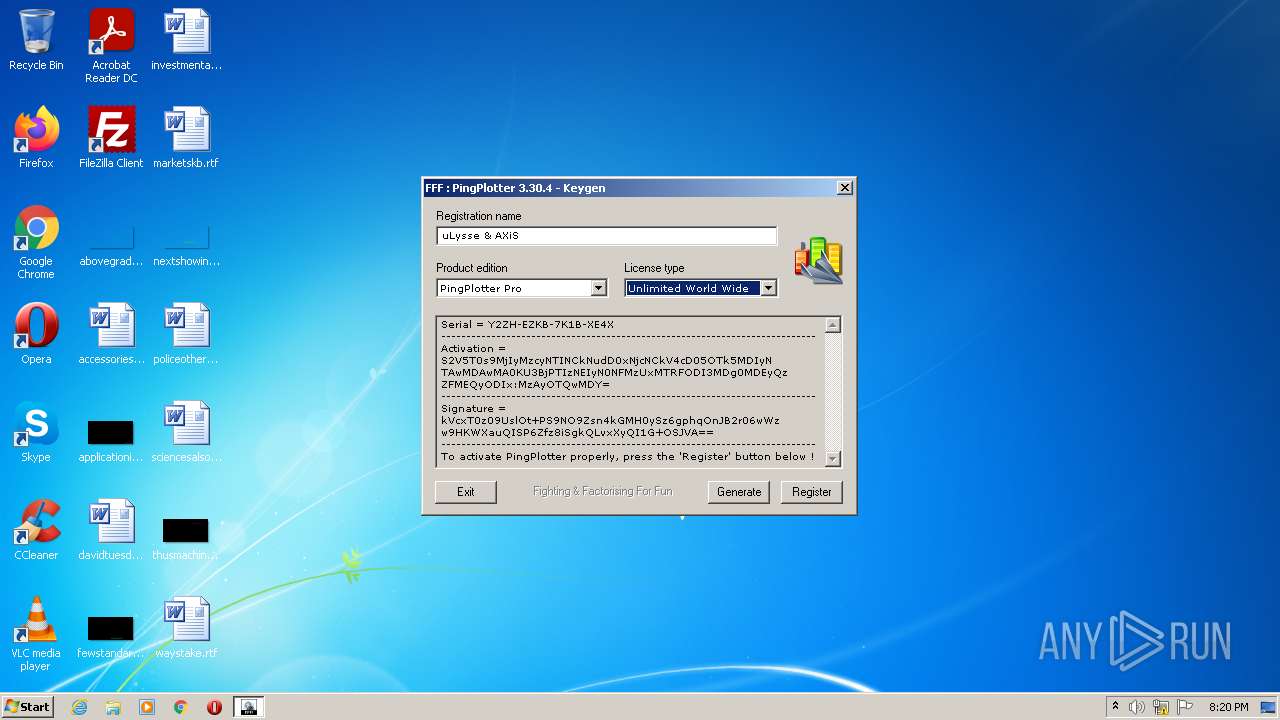Switch to keygen taskbar button
This screenshot has height=720, width=1280.
249,707
